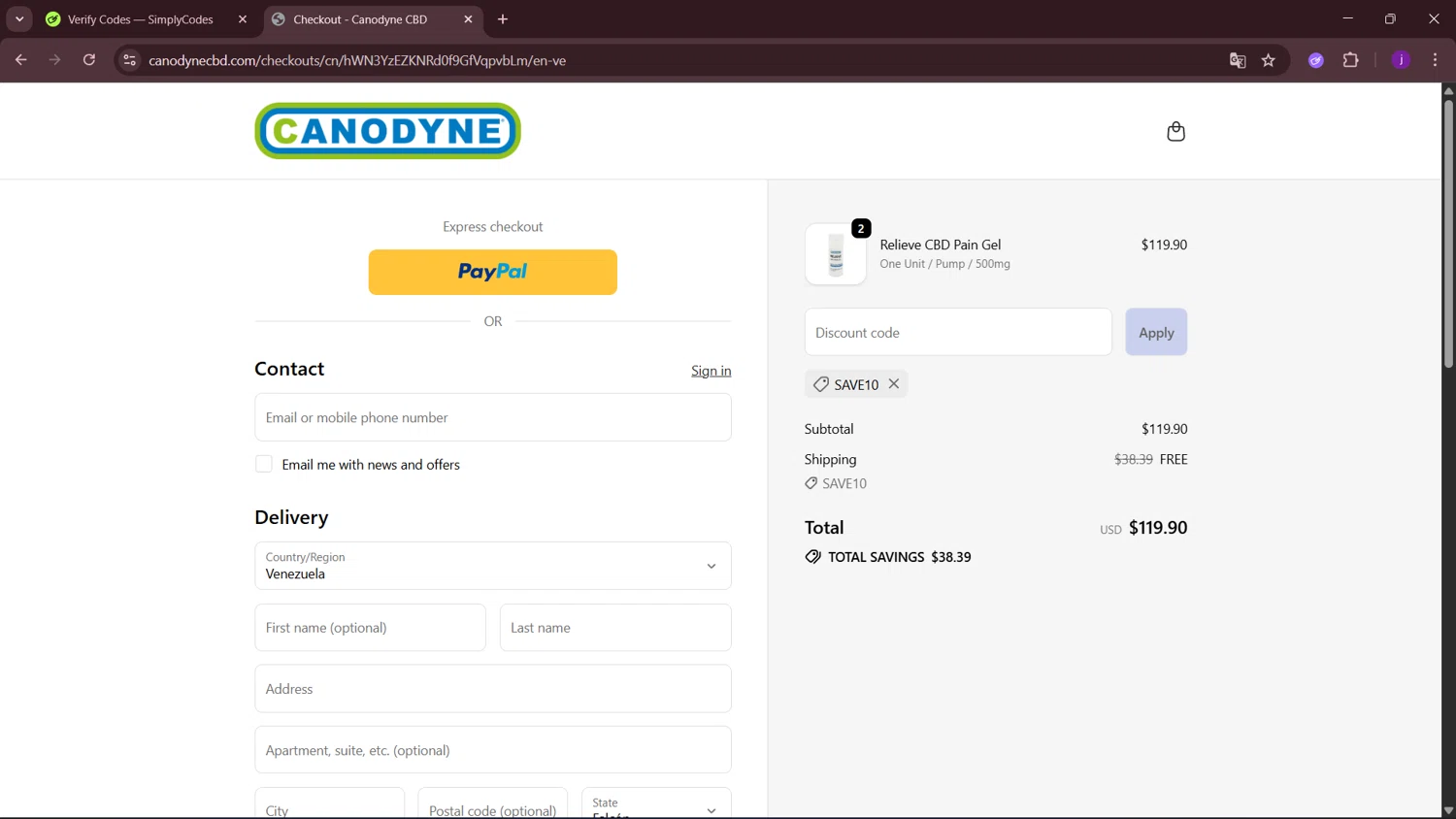
Task: Focus the Discount code field
Action: (x=958, y=332)
